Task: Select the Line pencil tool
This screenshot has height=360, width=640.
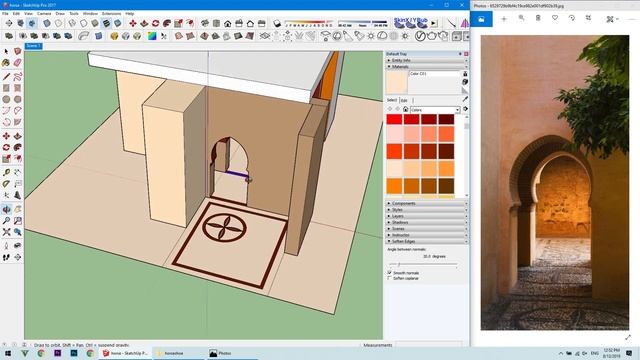Action: tap(6, 76)
